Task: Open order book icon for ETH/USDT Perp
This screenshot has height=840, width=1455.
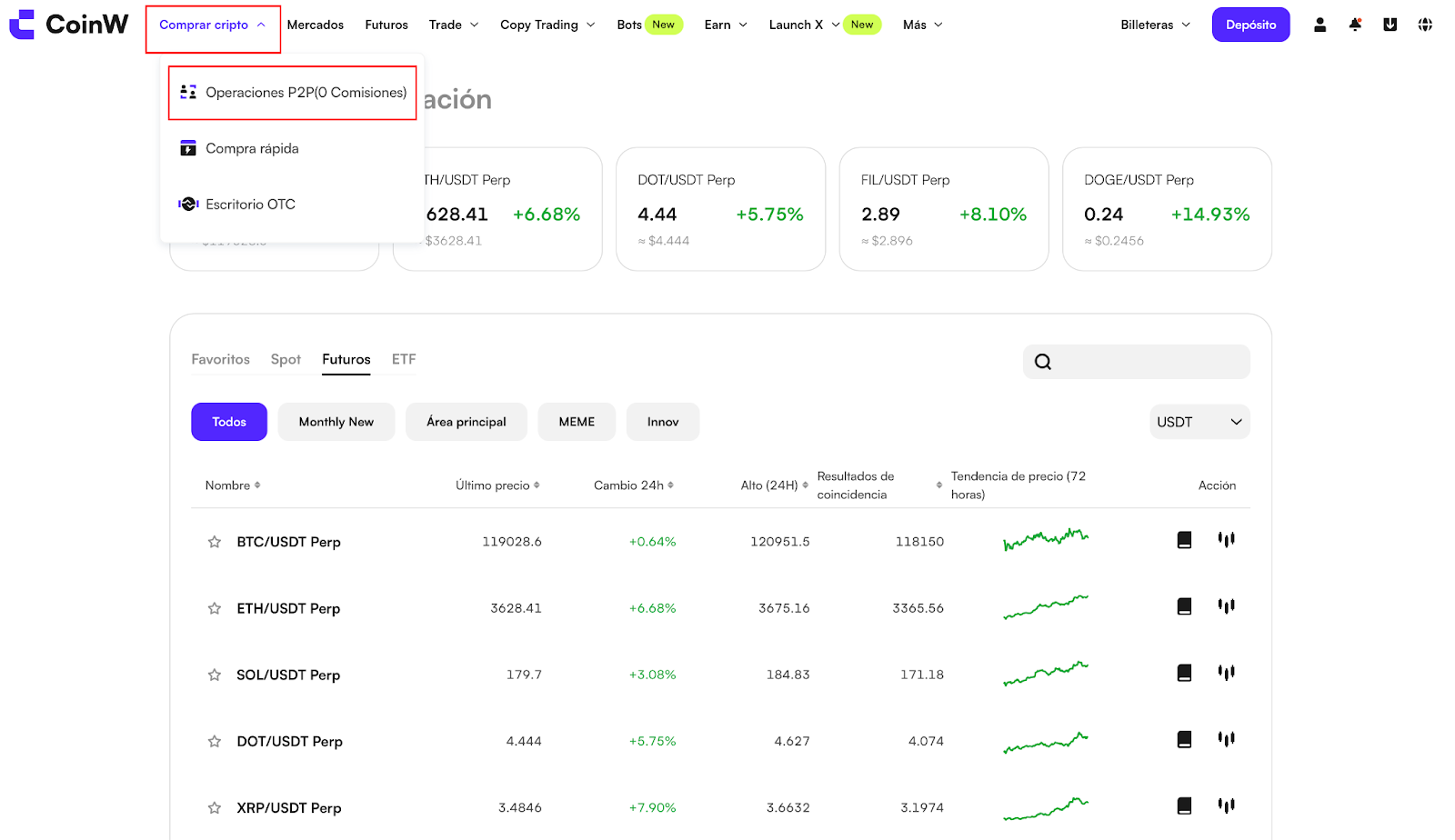Action: click(x=1184, y=606)
